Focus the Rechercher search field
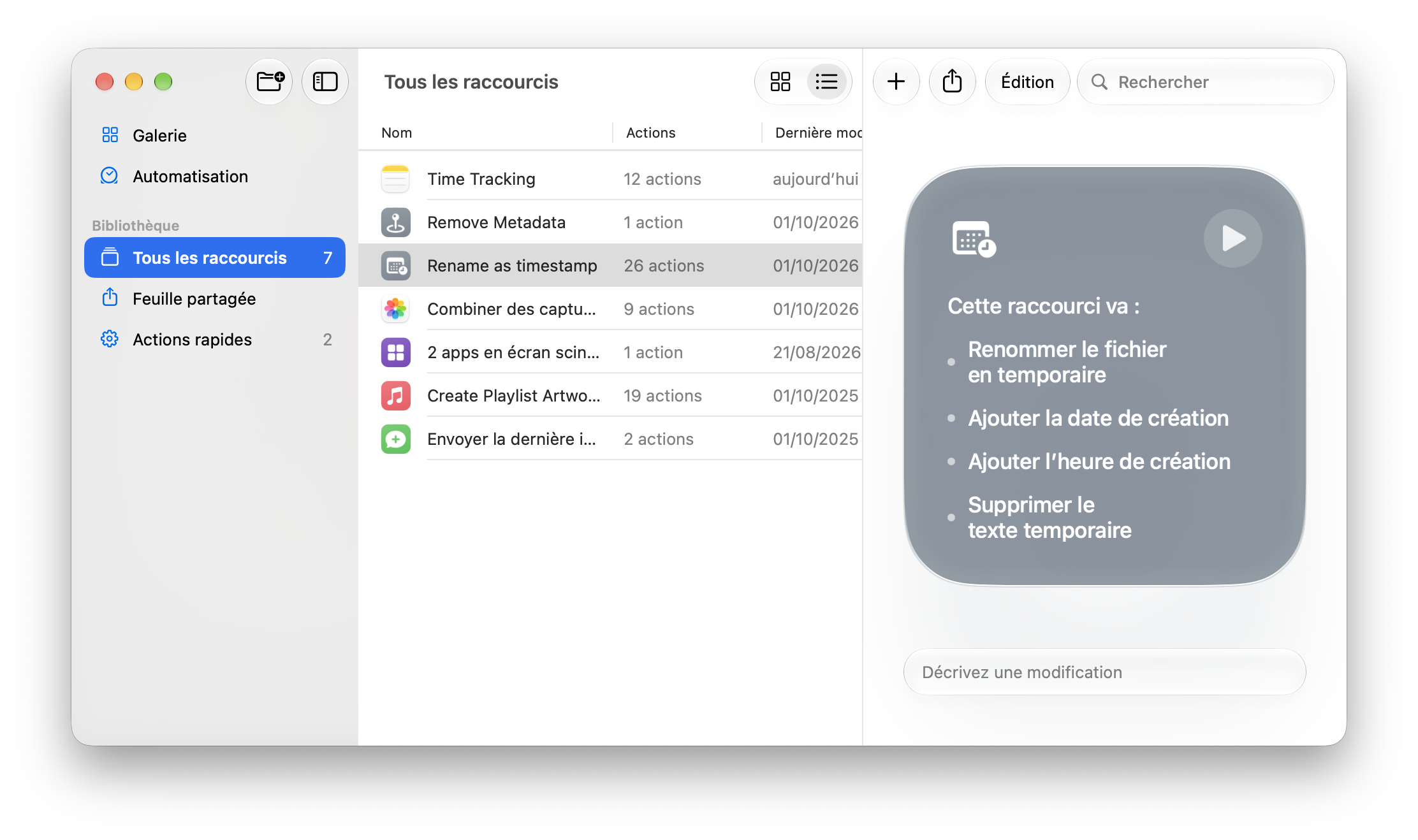This screenshot has height=840, width=1418. point(1205,82)
